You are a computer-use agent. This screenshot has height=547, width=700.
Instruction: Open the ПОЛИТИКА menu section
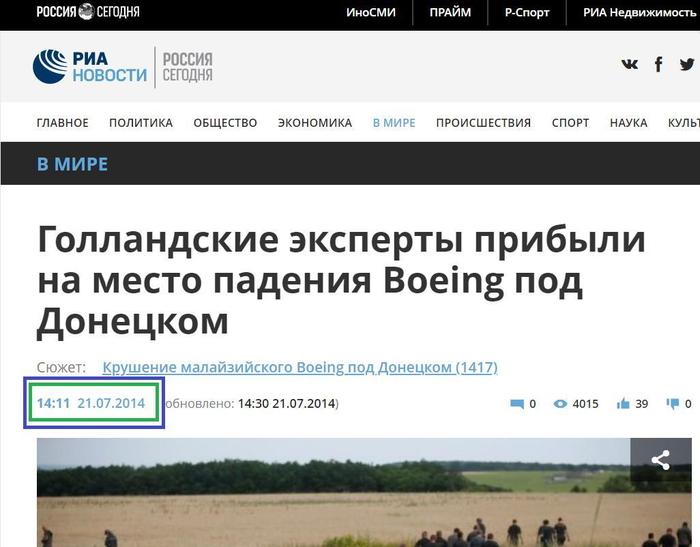[141, 123]
